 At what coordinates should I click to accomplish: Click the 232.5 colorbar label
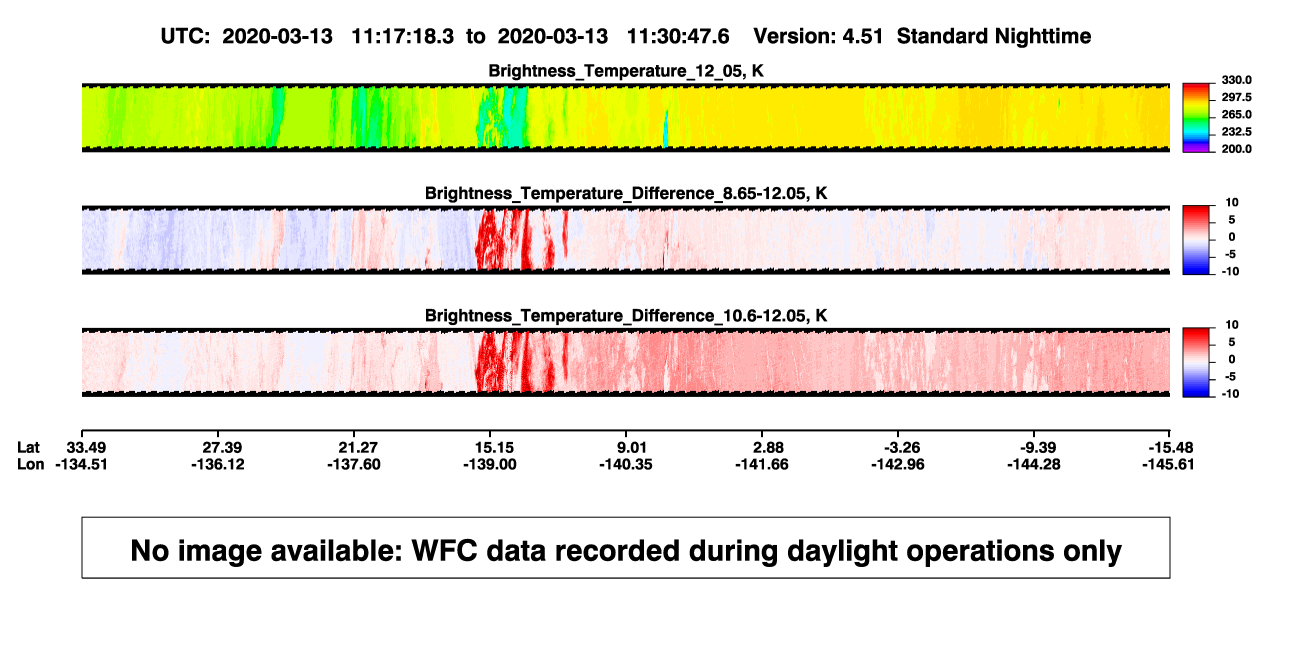(1235, 132)
